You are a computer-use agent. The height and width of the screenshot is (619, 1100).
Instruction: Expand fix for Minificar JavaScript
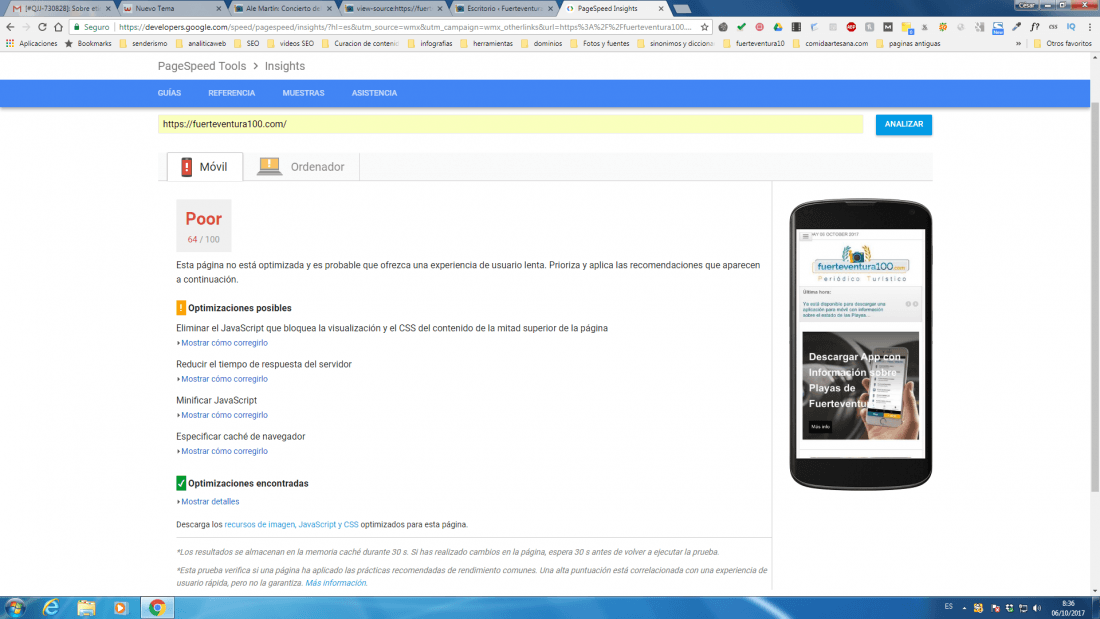pyautogui.click(x=224, y=415)
